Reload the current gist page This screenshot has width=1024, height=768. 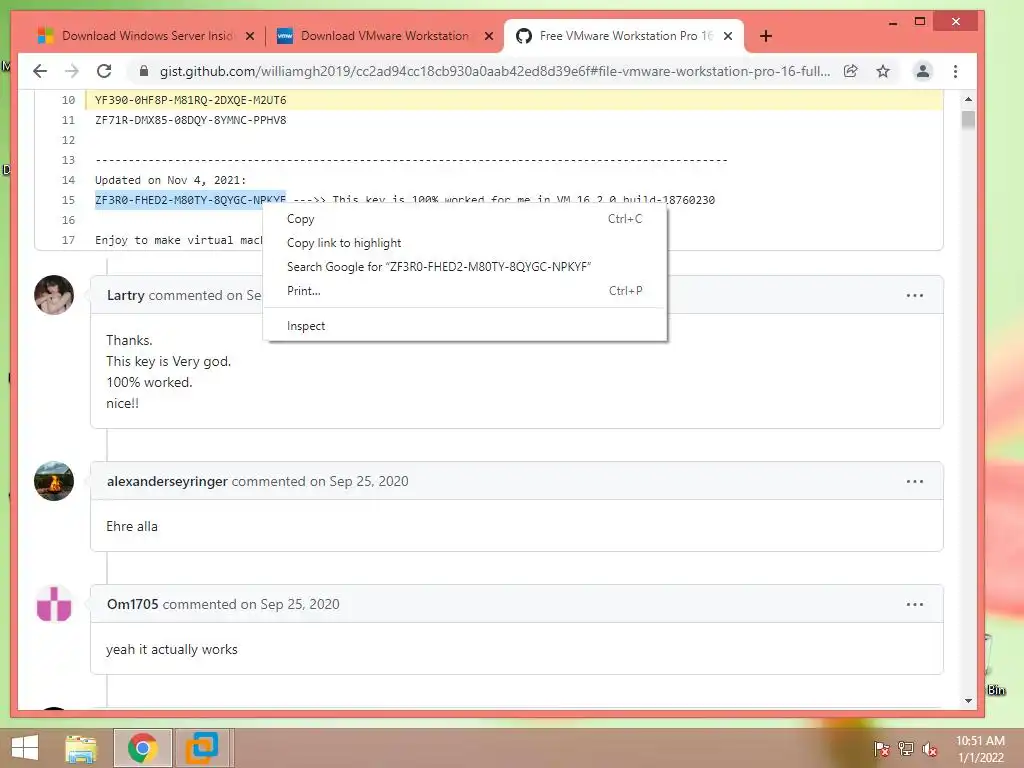pos(104,71)
